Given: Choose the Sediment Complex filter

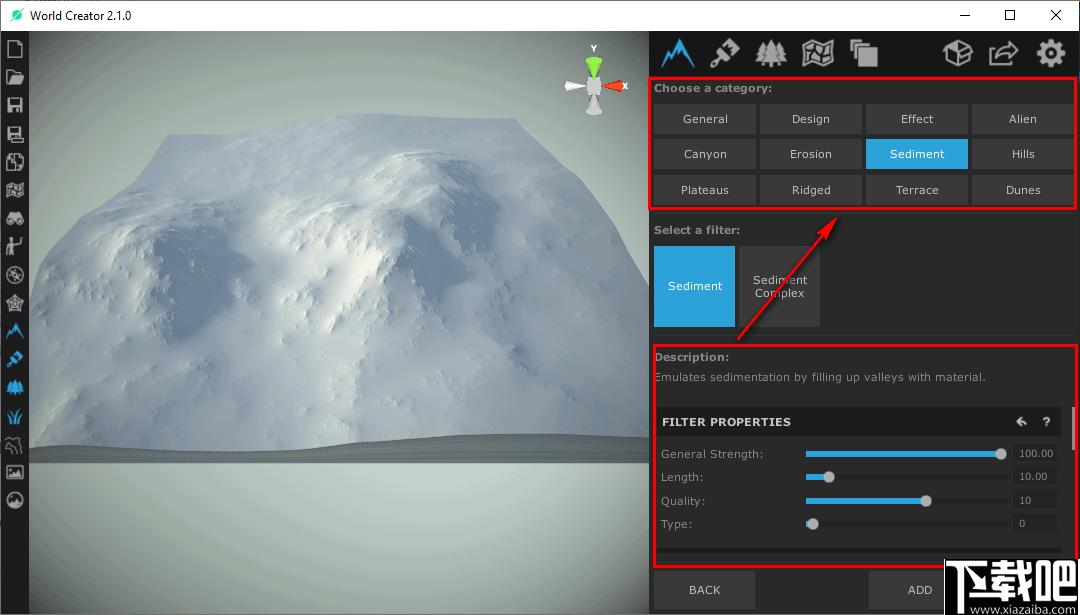Looking at the screenshot, I should [780, 286].
